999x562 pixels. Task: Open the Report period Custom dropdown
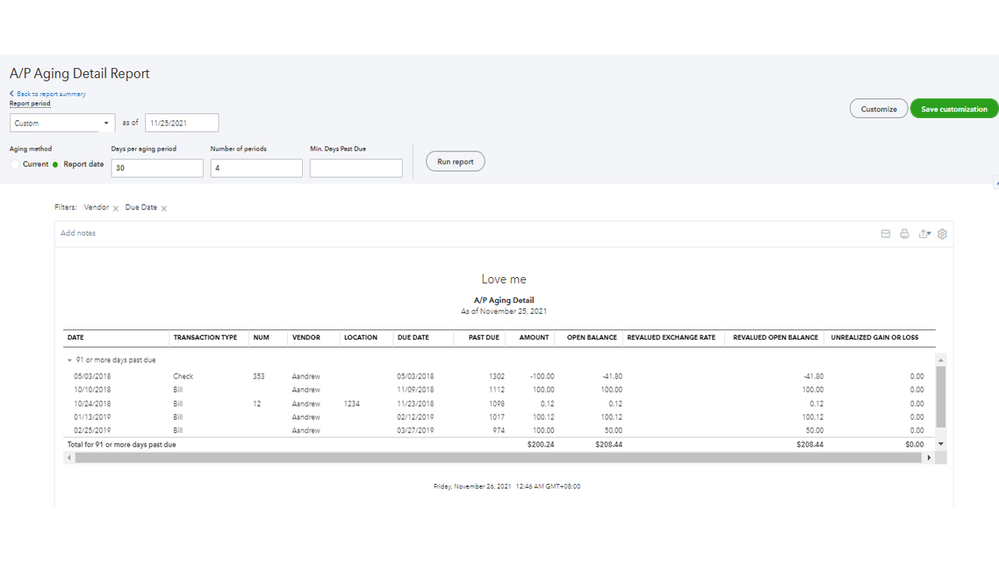click(62, 123)
